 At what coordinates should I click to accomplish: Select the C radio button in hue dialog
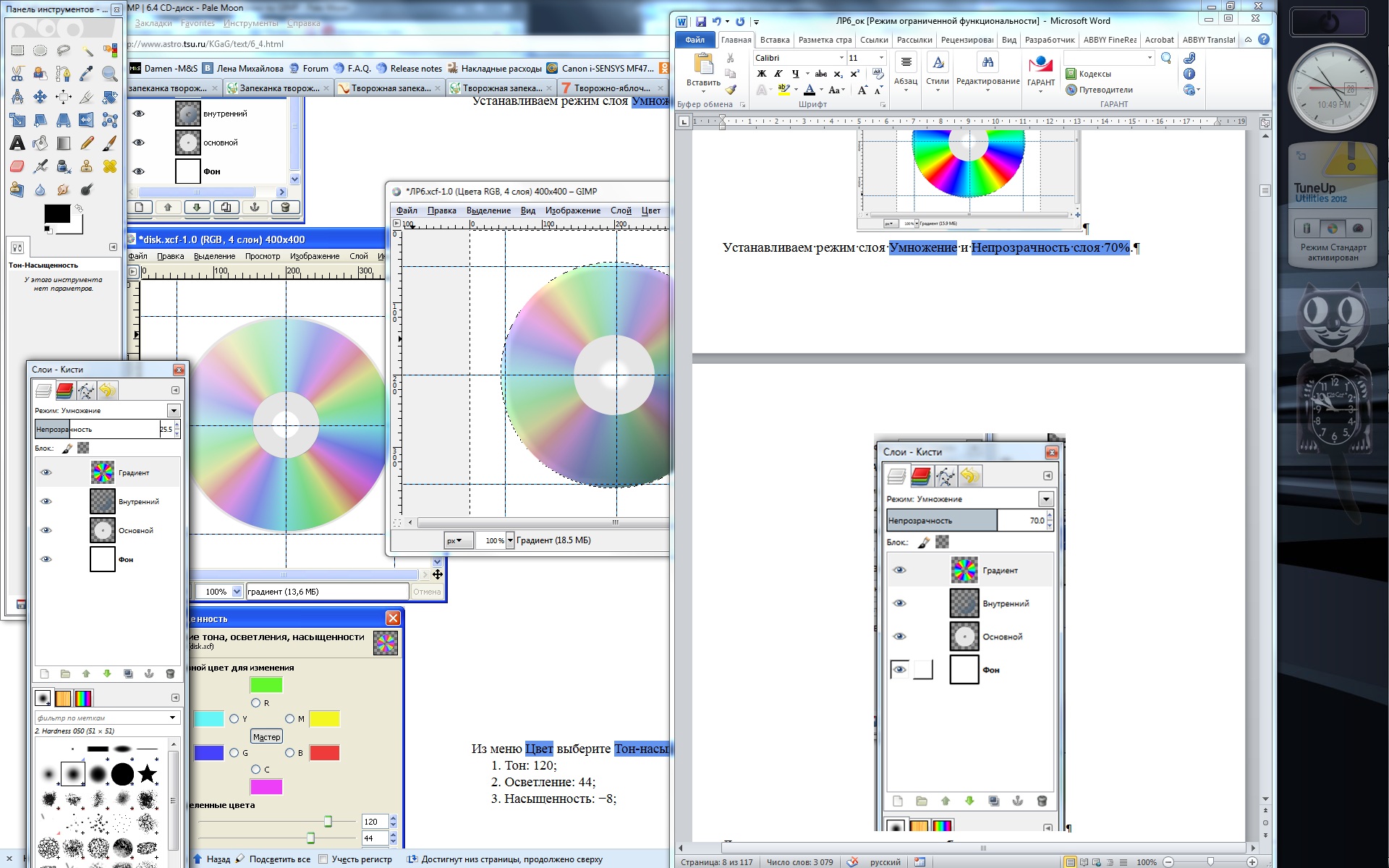[x=255, y=769]
